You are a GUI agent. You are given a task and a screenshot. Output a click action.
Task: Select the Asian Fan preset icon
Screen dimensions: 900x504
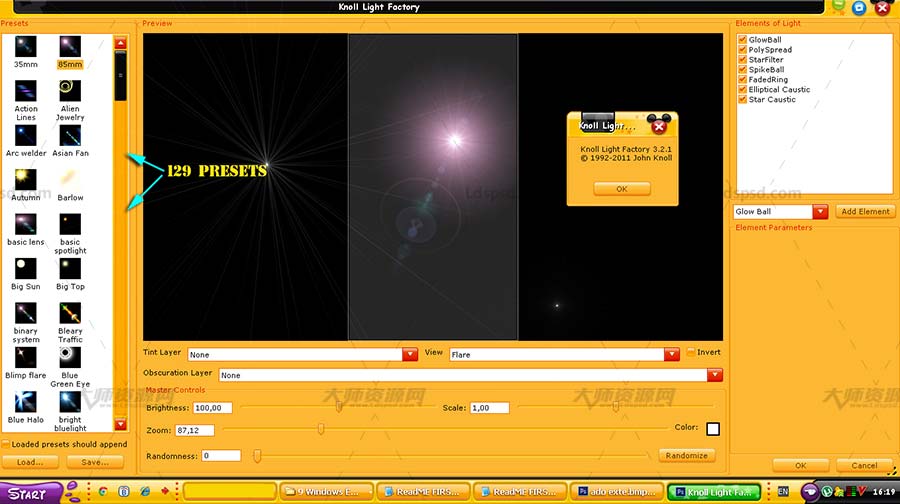[70, 136]
